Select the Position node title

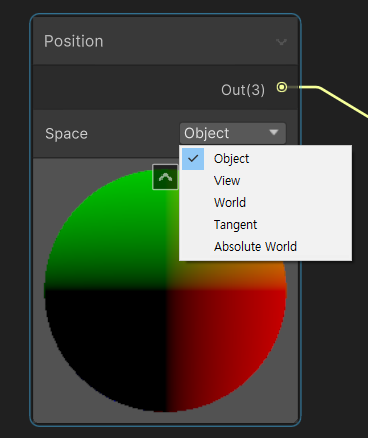[74, 41]
